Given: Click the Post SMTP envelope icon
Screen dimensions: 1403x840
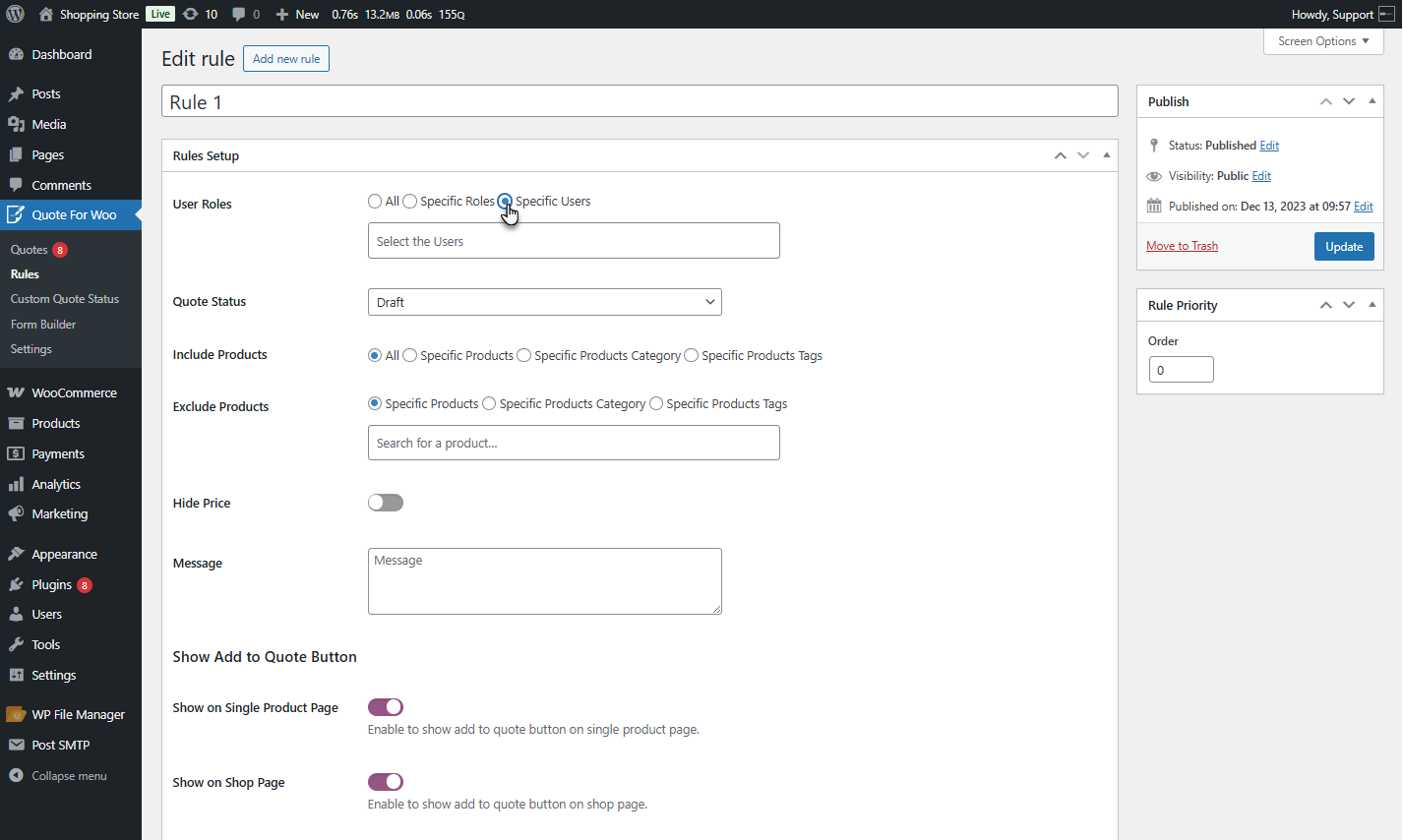Looking at the screenshot, I should point(16,745).
